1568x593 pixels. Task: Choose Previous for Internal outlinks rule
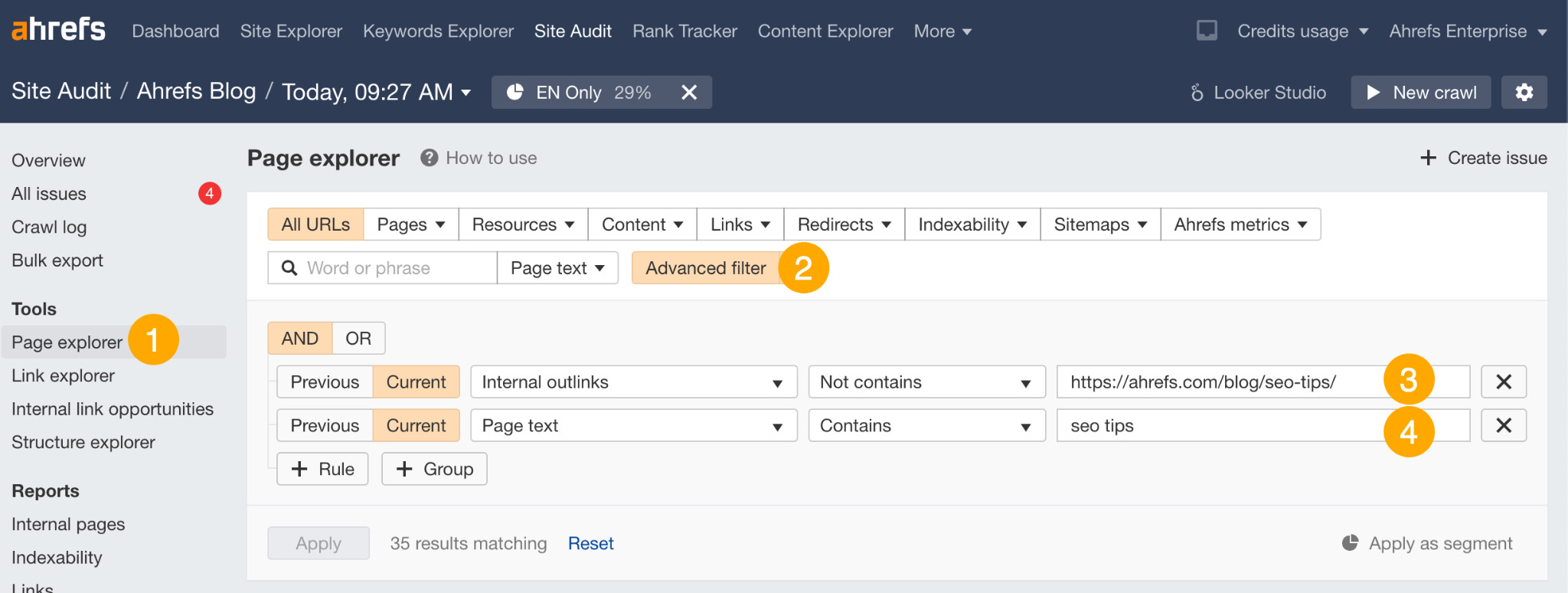pyautogui.click(x=325, y=382)
